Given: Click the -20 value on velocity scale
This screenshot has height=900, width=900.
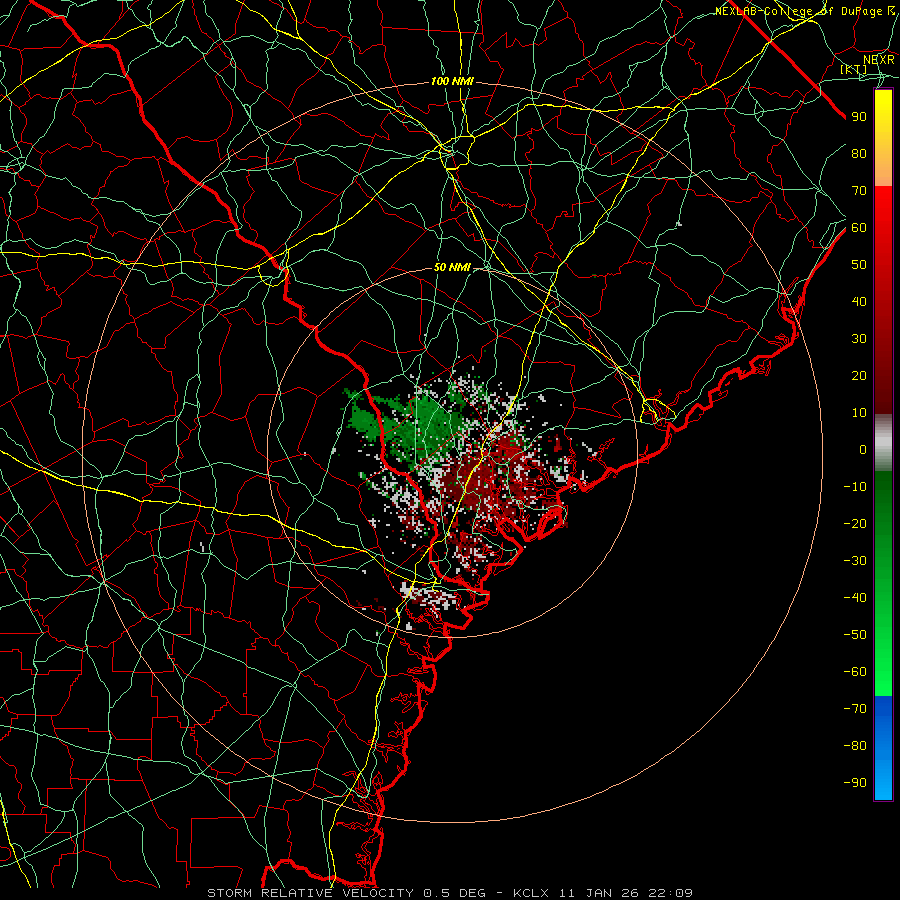Looking at the screenshot, I should (855, 523).
